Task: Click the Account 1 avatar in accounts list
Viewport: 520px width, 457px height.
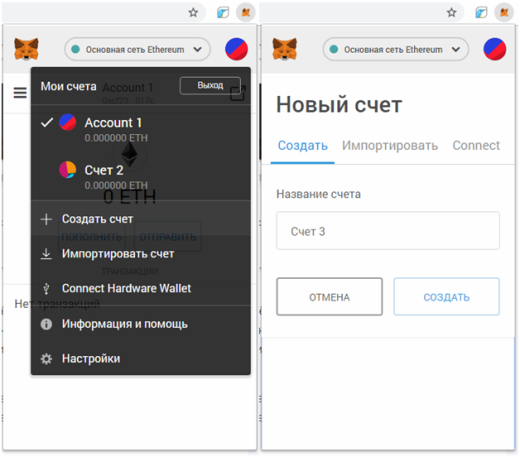Action: (x=68, y=122)
